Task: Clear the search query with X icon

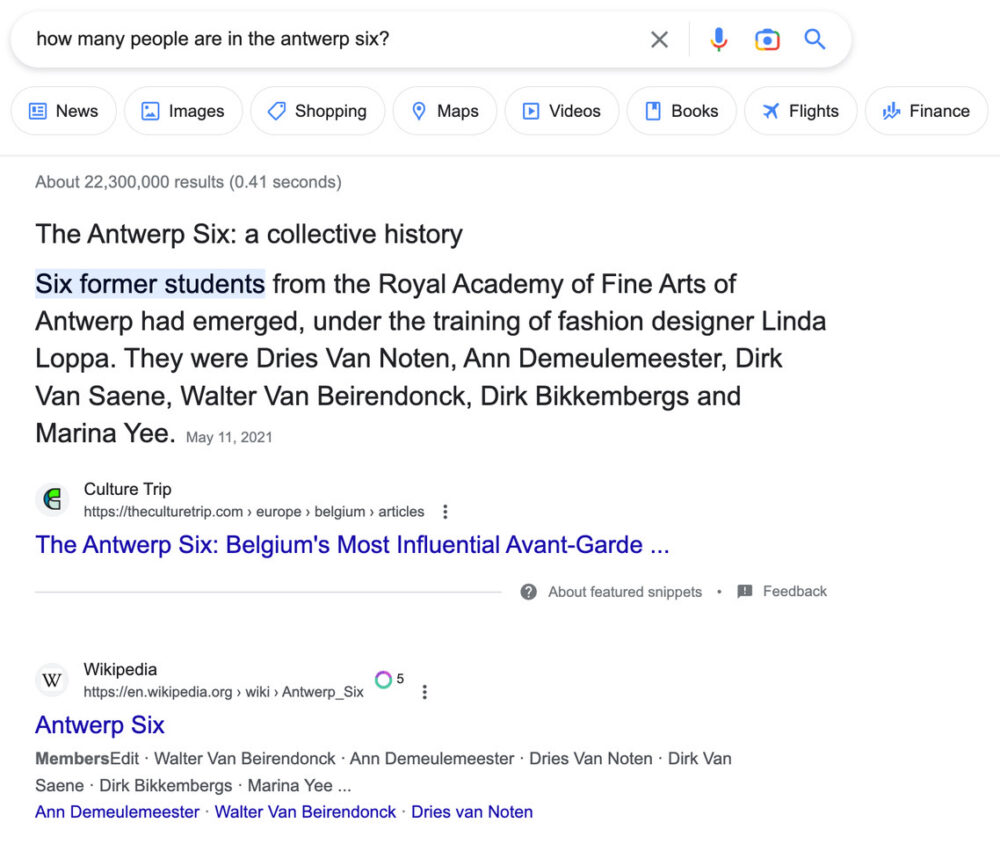Action: (x=659, y=40)
